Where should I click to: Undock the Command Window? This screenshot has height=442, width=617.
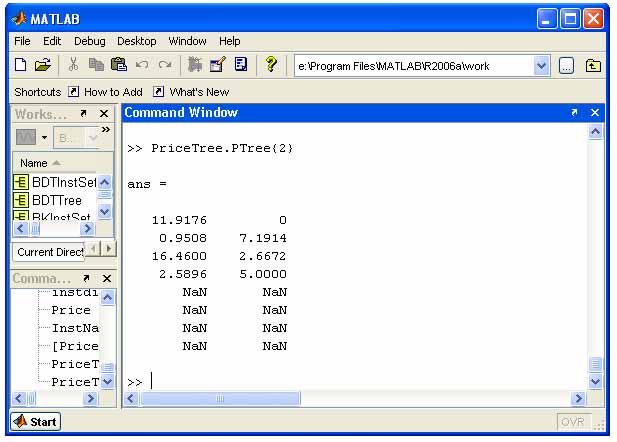coord(575,113)
